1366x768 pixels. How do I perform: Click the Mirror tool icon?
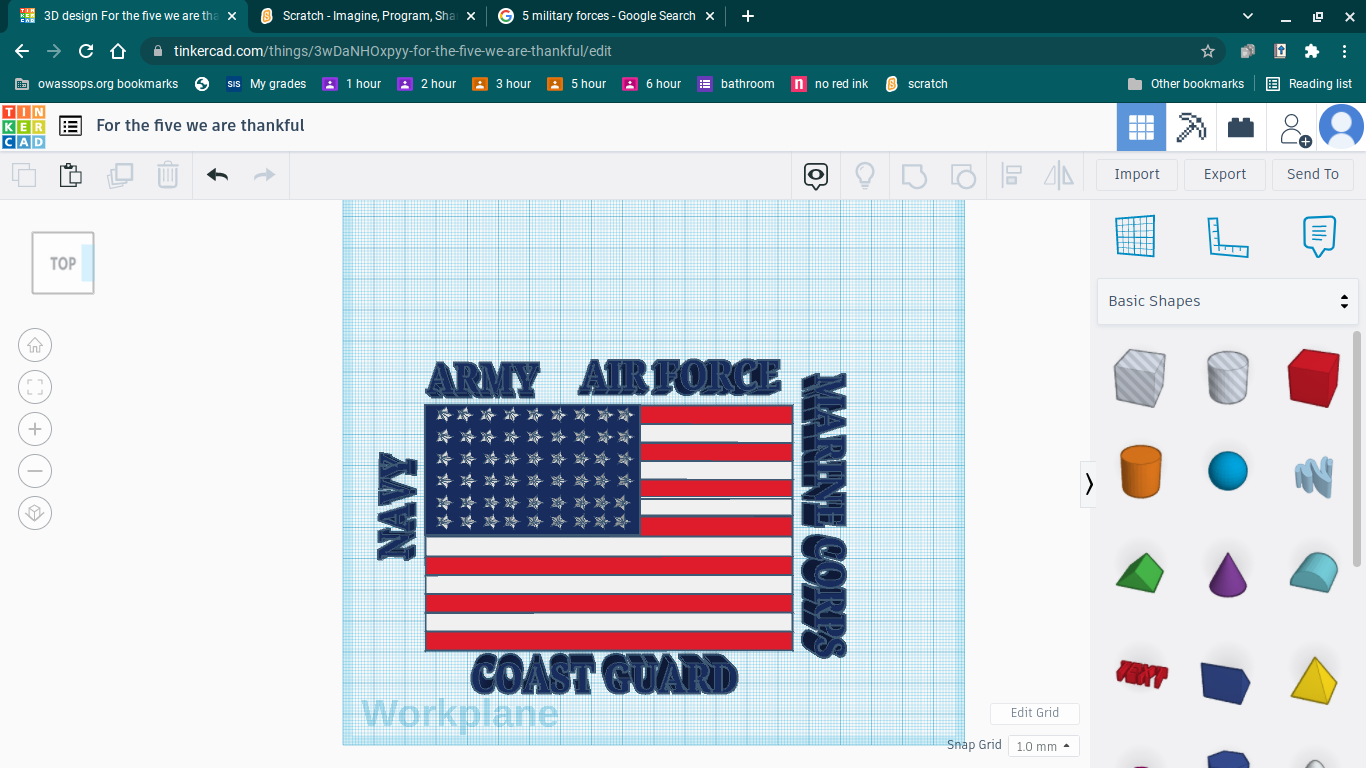click(x=1059, y=176)
